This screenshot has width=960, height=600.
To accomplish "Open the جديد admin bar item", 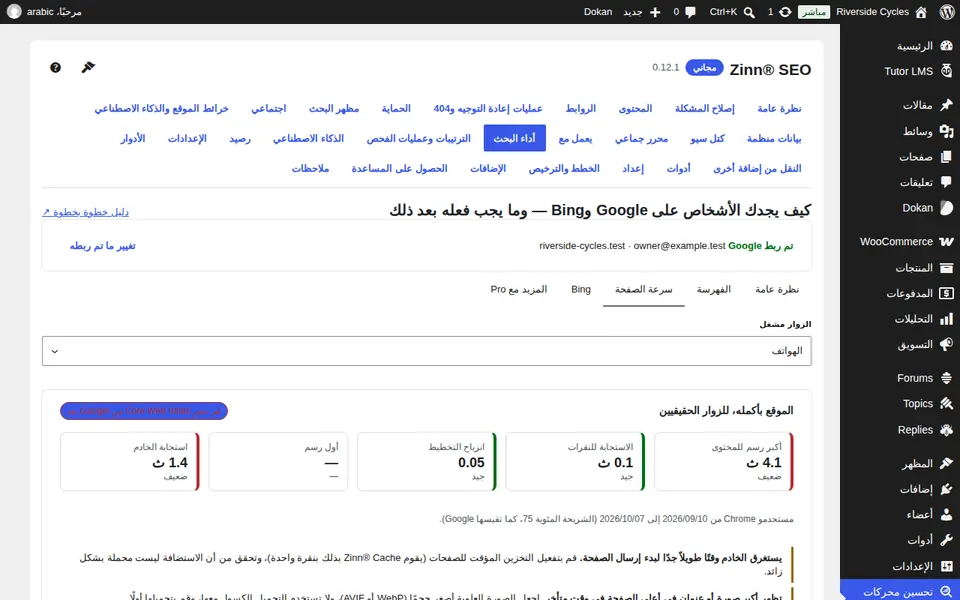I will coord(642,12).
